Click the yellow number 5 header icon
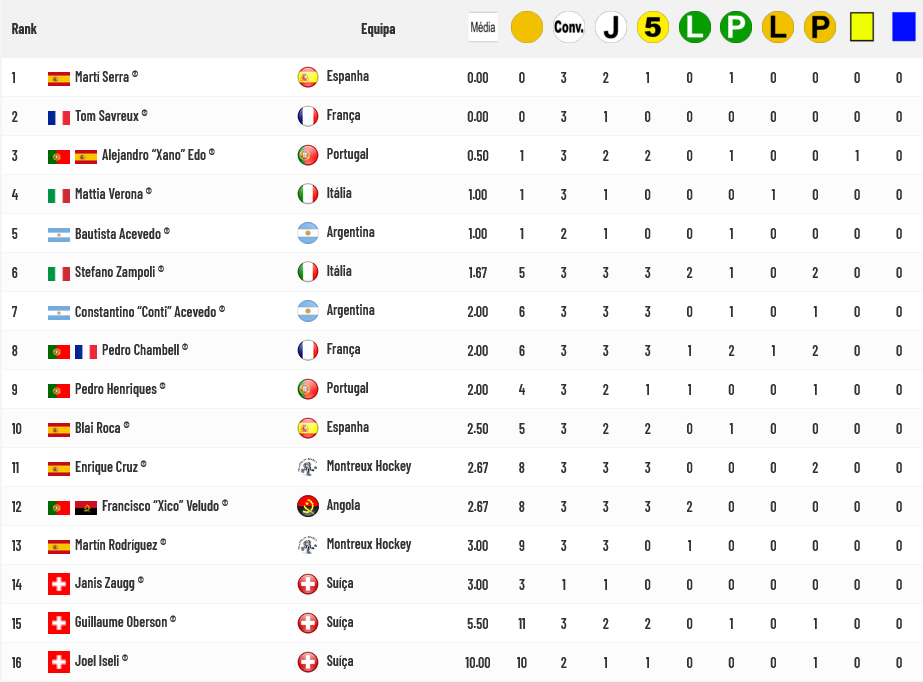This screenshot has width=923, height=682. 652,27
